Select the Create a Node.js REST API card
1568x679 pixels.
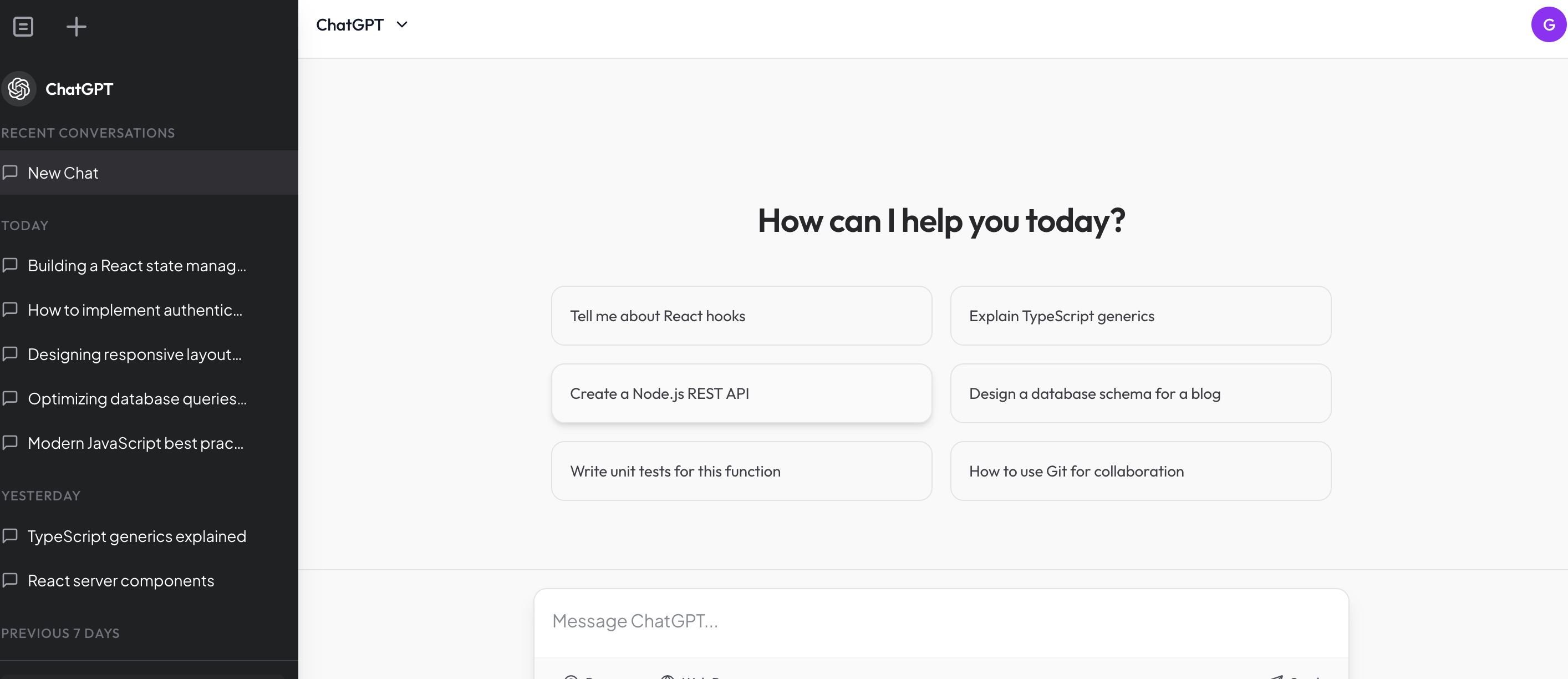click(741, 393)
